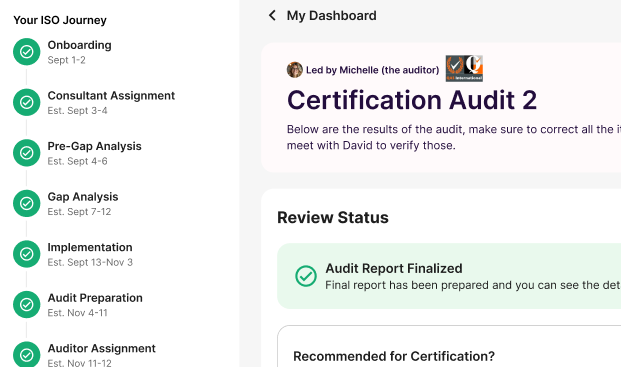
Task: Click Michelle the auditor's avatar photo
Action: tap(295, 70)
